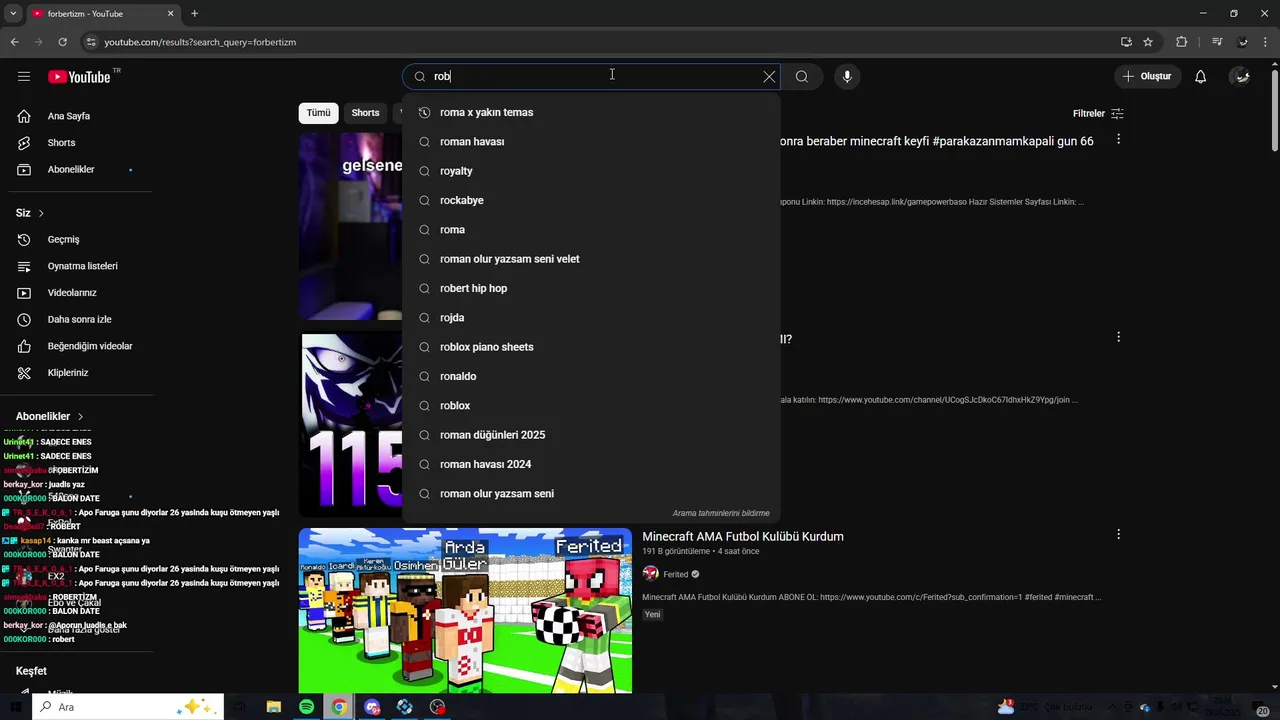The image size is (1280, 720).
Task: Open Chrome media controls icon
Action: click(1217, 42)
